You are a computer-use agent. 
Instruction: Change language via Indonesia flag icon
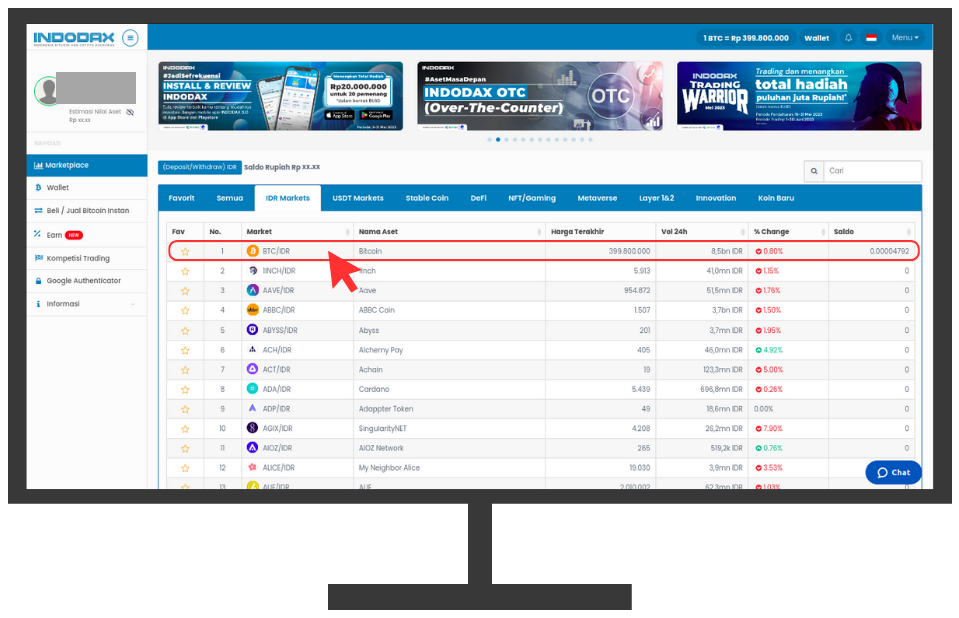point(872,38)
